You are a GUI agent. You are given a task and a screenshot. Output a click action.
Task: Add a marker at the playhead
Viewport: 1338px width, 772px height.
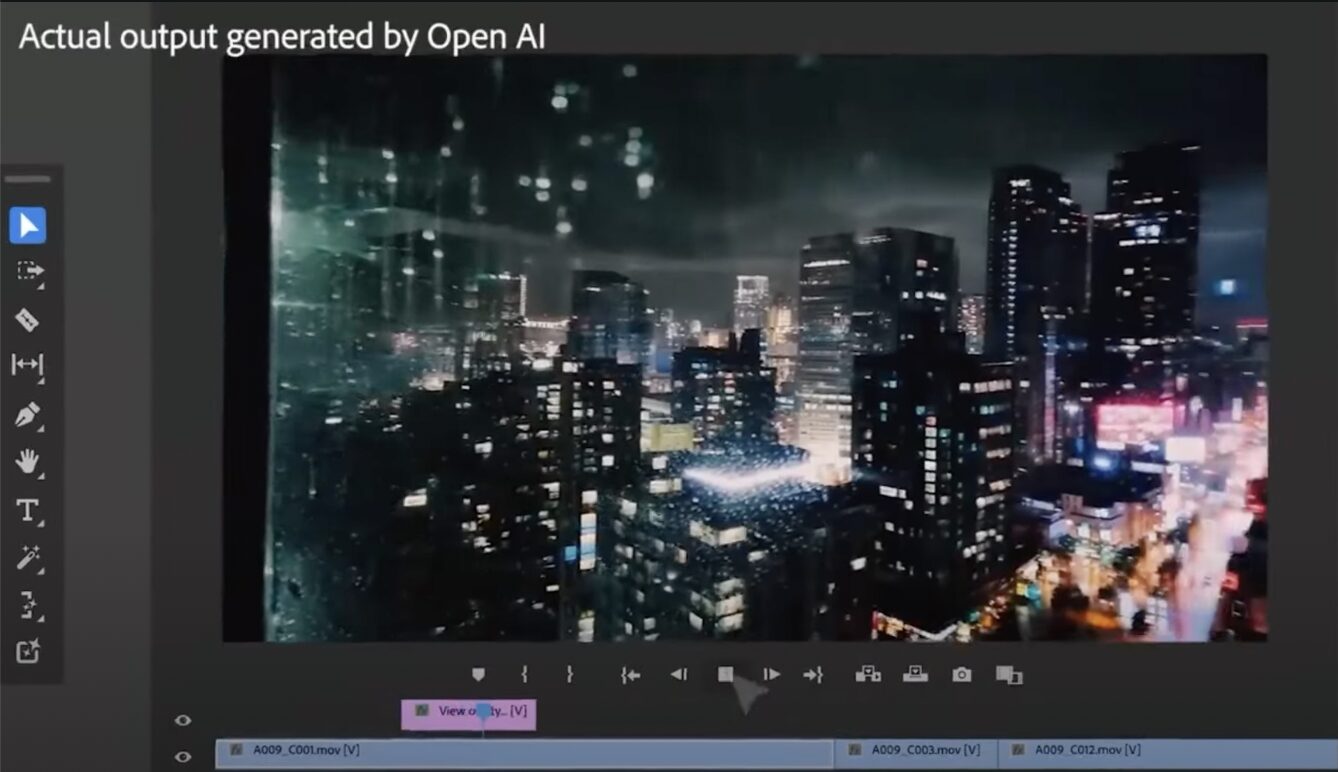pos(478,675)
